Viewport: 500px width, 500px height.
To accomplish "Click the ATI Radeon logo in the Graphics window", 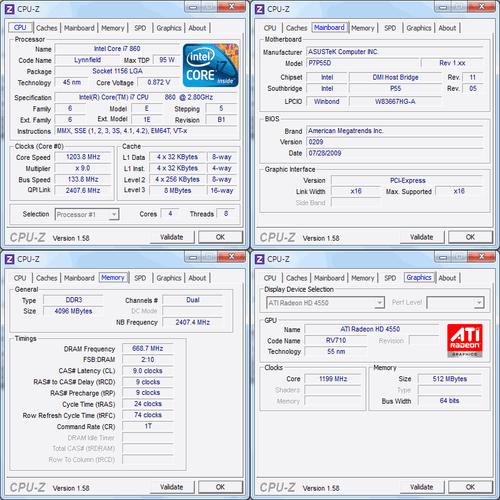I will coord(465,340).
